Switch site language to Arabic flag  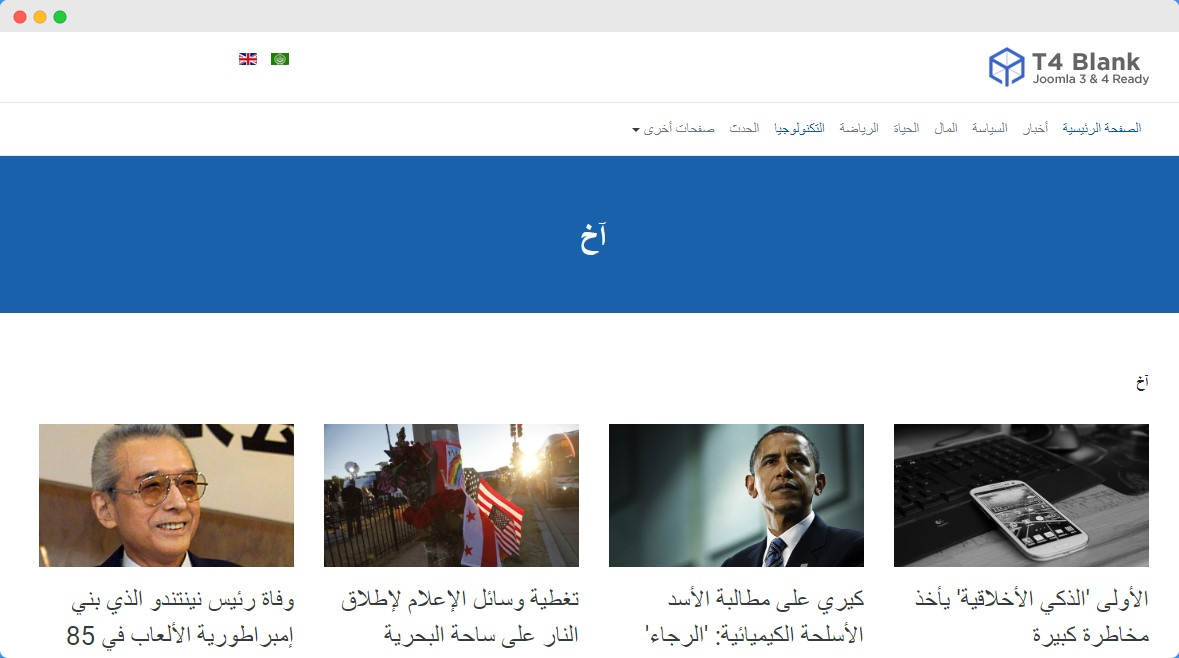point(280,59)
